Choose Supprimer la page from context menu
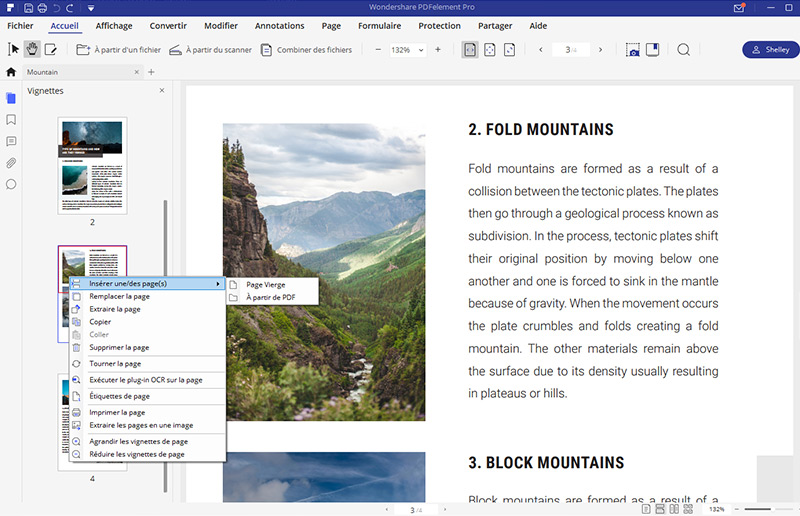Image resolution: width=800 pixels, height=516 pixels. (x=119, y=348)
